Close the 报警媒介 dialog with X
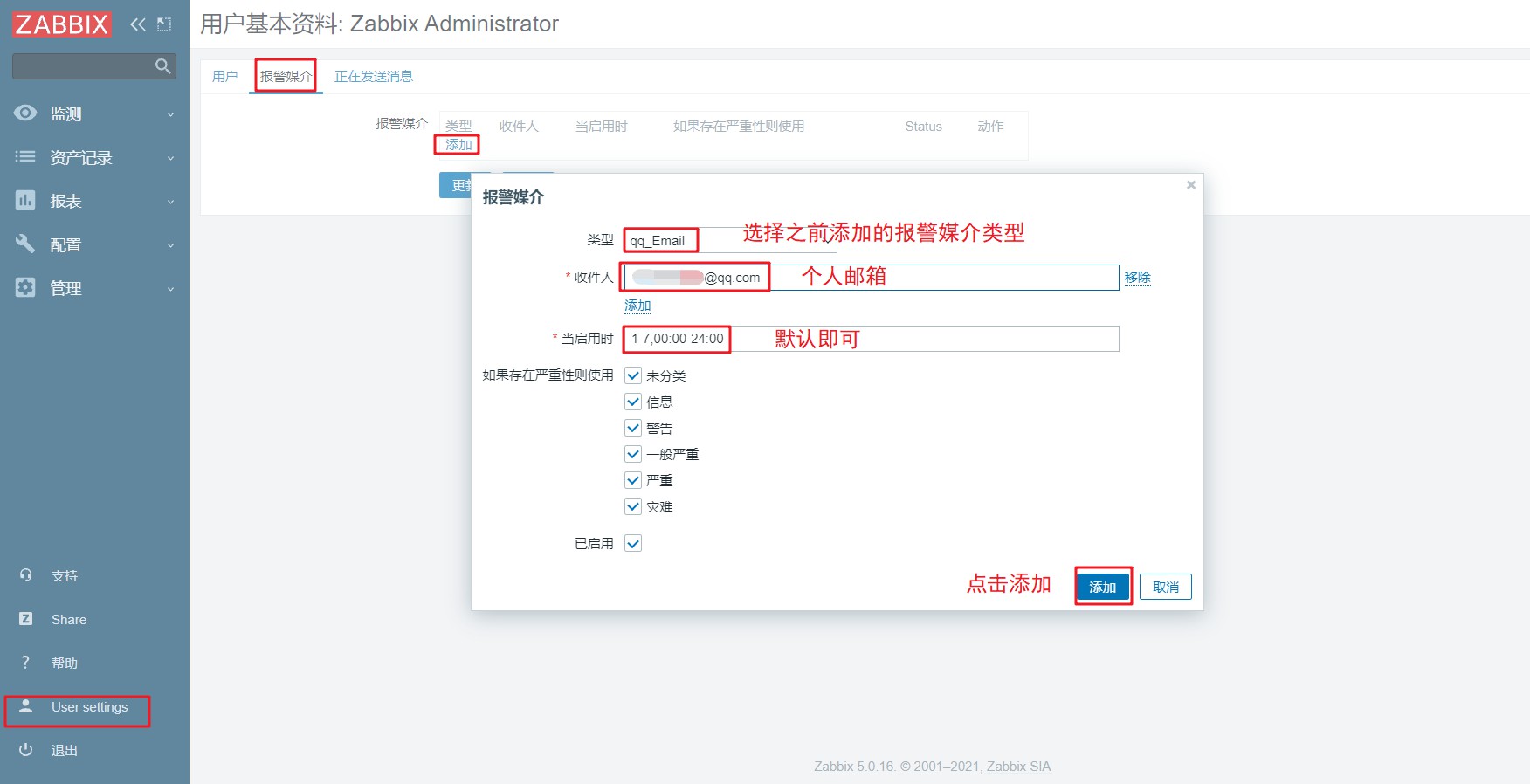1530x784 pixels. [x=1191, y=185]
